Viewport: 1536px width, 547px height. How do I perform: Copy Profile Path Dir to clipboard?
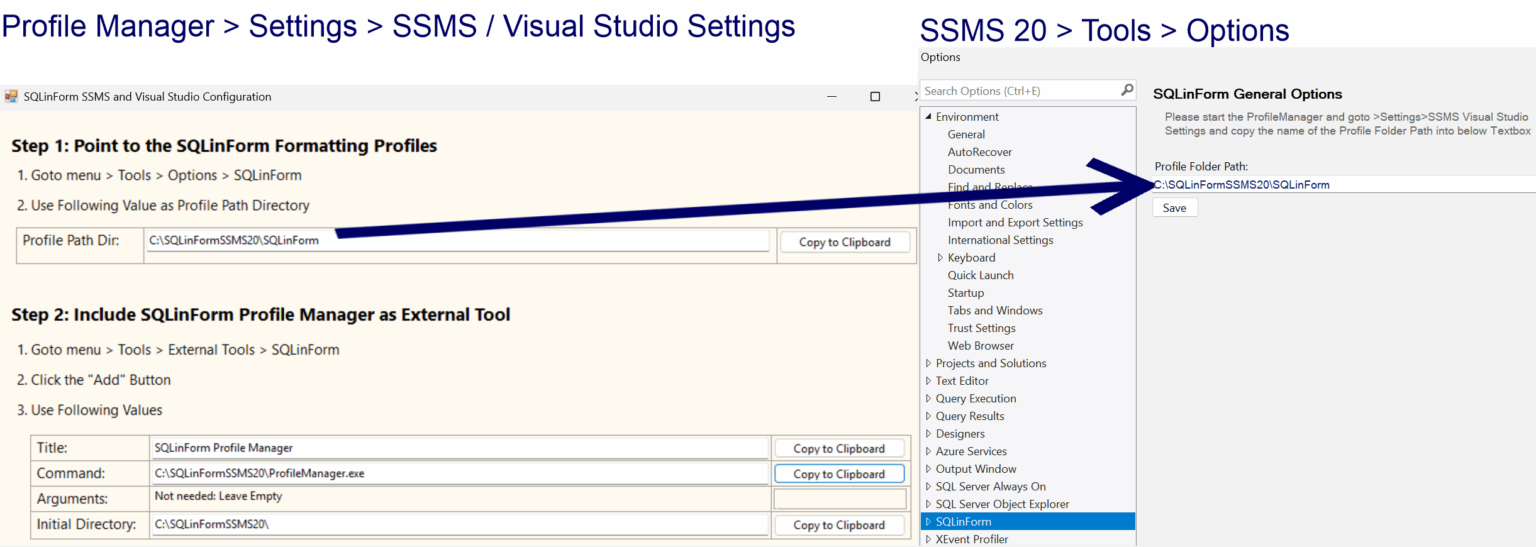(844, 242)
